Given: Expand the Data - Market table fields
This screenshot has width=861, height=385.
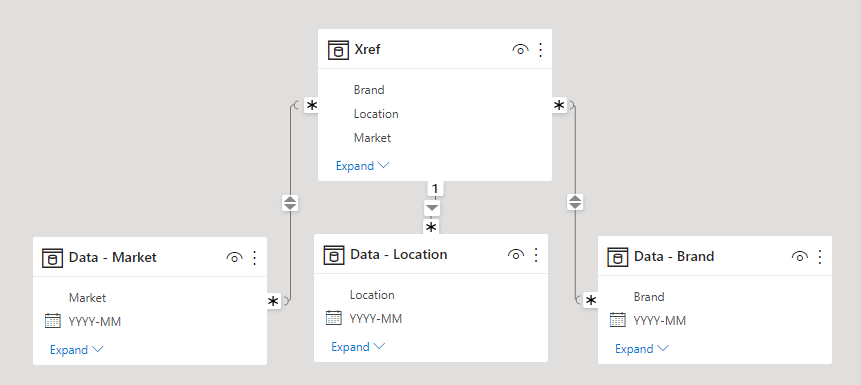Looking at the screenshot, I should point(76,350).
